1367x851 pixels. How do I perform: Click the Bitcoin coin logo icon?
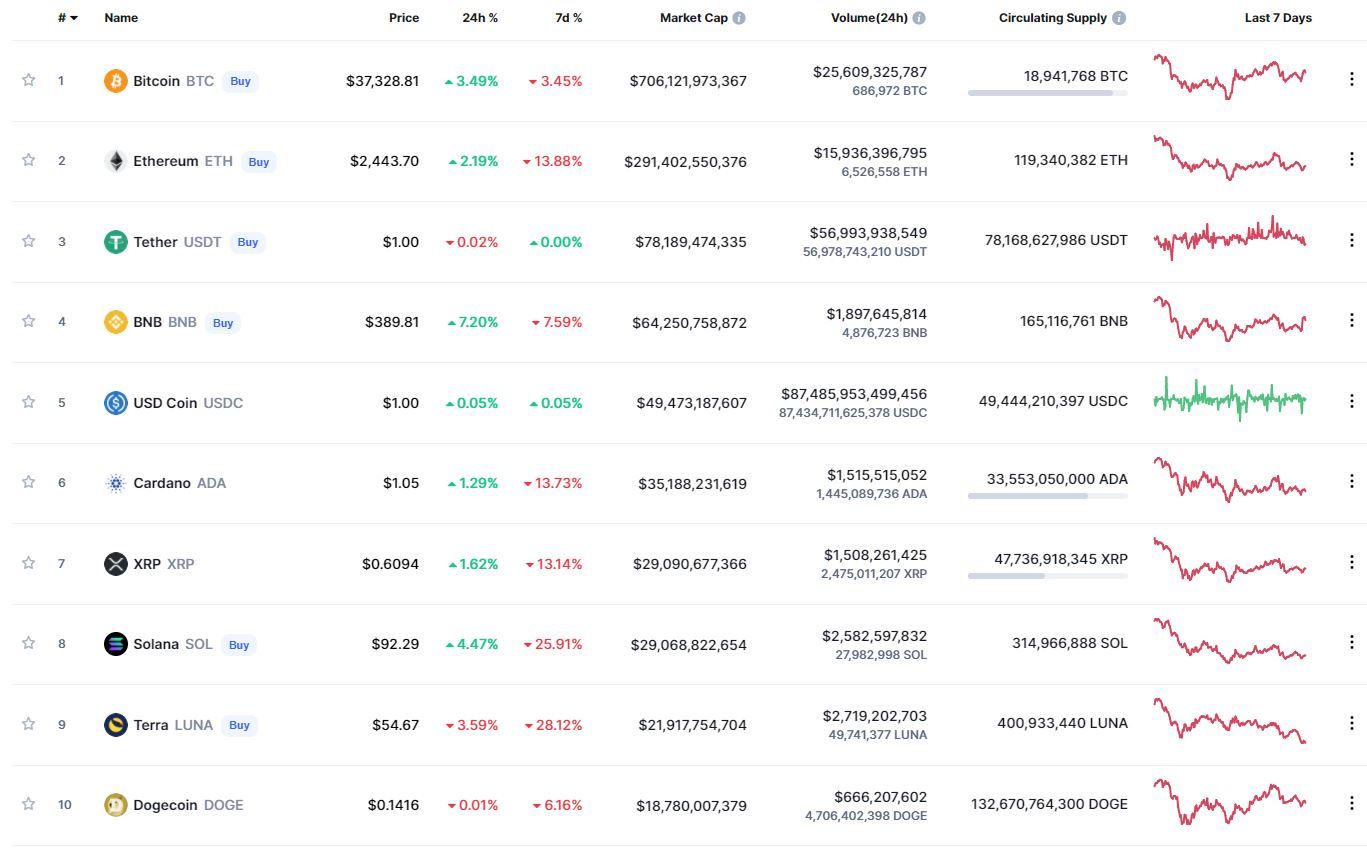pyautogui.click(x=116, y=81)
